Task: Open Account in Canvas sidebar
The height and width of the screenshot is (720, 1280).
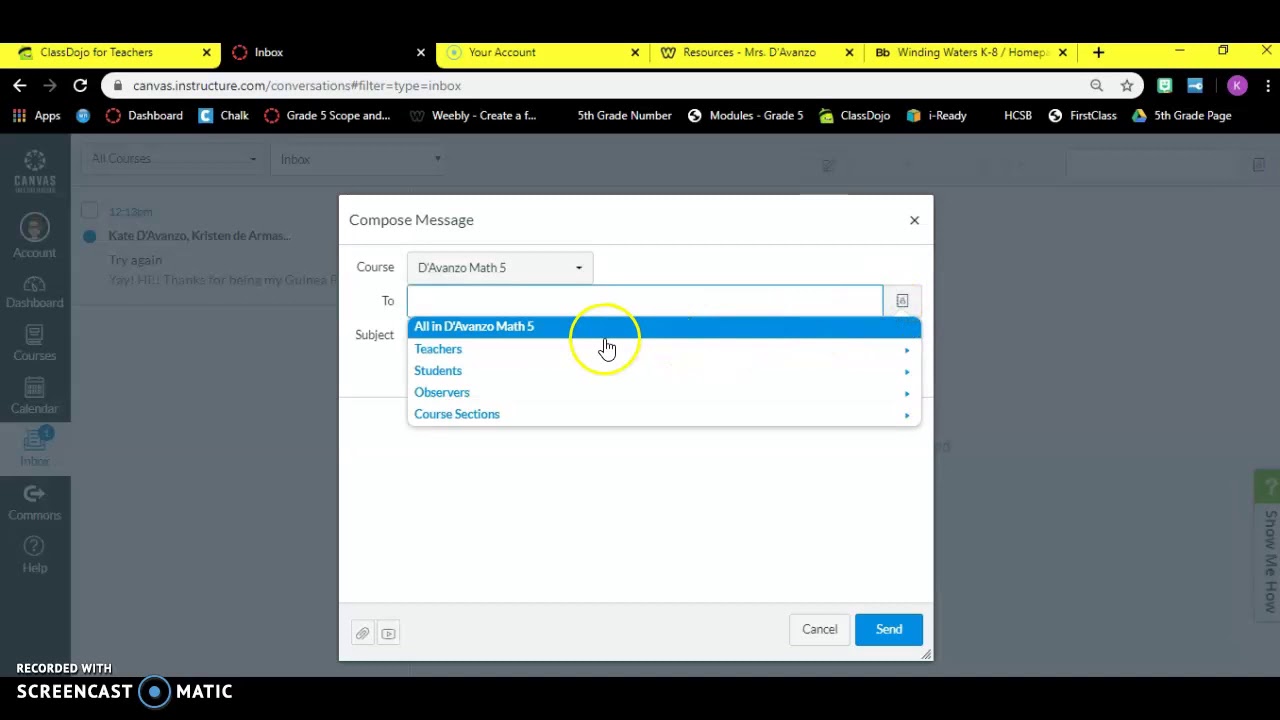Action: click(x=35, y=237)
